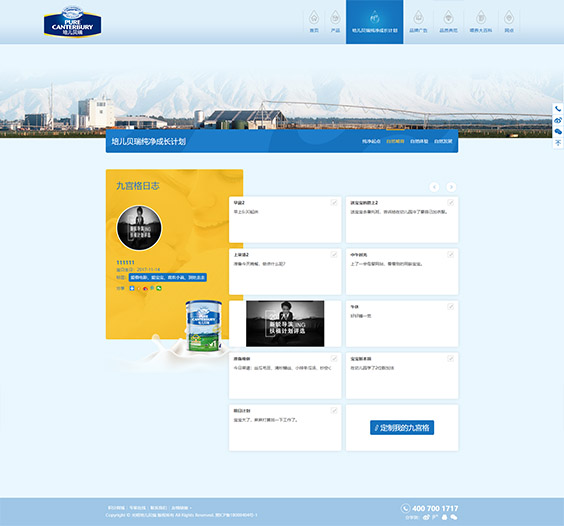The height and width of the screenshot is (526, 564).
Task: Click the Pure Canterbury logo
Action: click(x=72, y=22)
